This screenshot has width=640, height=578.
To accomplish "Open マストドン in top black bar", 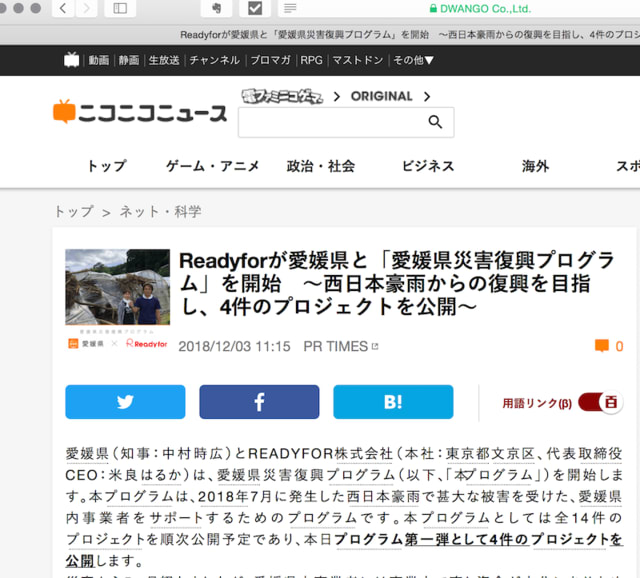I will click(x=358, y=60).
